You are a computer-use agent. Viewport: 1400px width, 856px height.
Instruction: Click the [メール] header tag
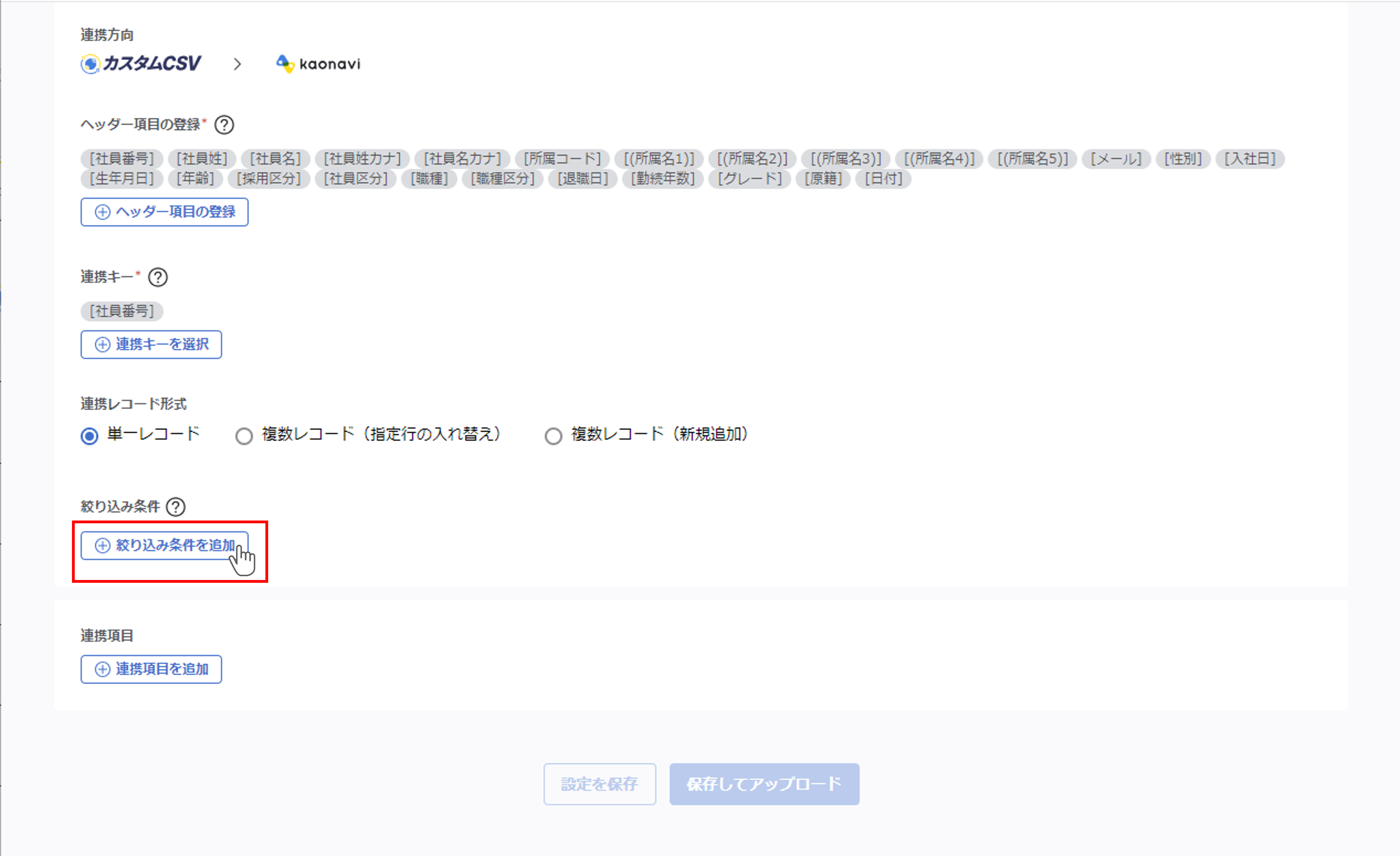[x=1116, y=158]
